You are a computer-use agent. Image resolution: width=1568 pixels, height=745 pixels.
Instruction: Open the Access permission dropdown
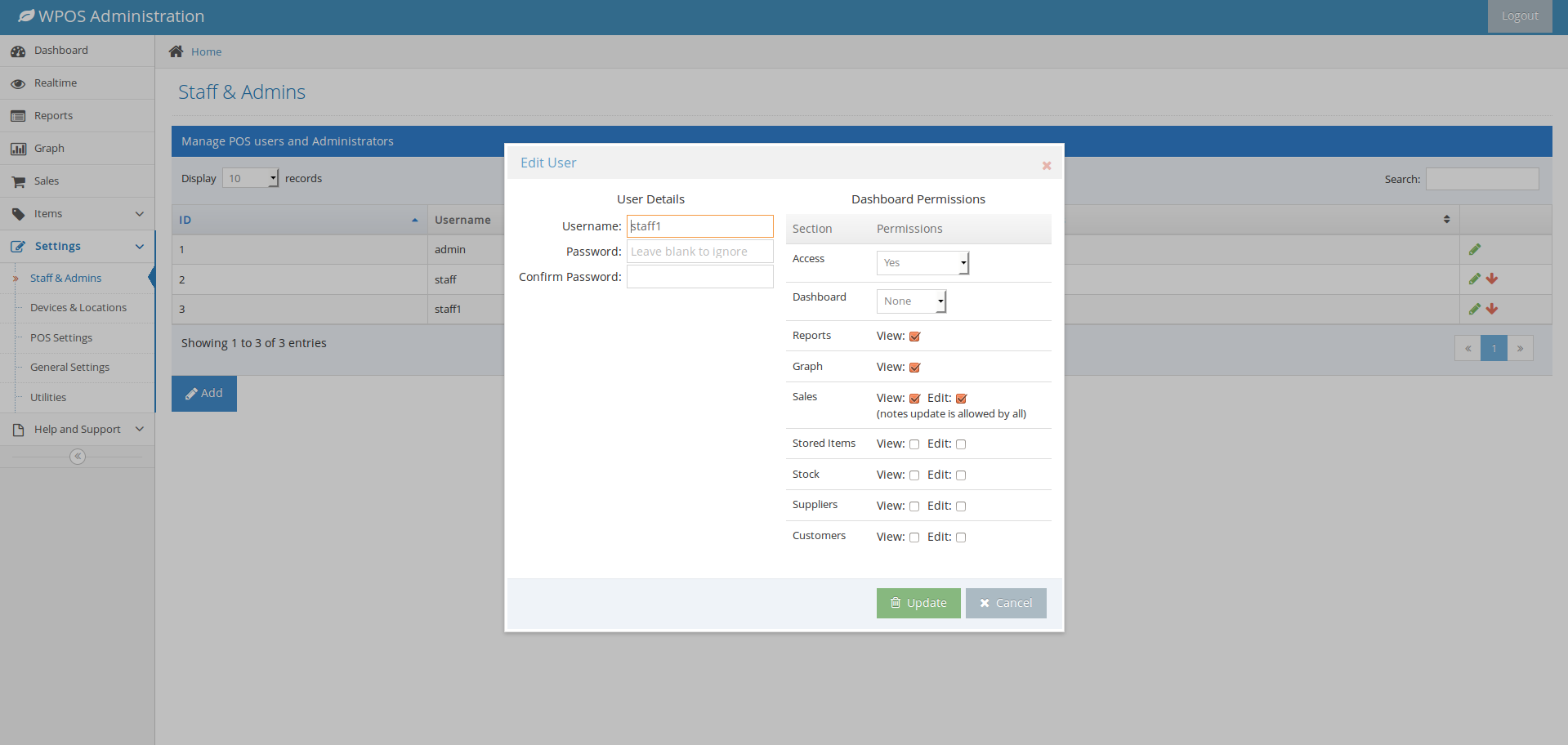pos(922,263)
